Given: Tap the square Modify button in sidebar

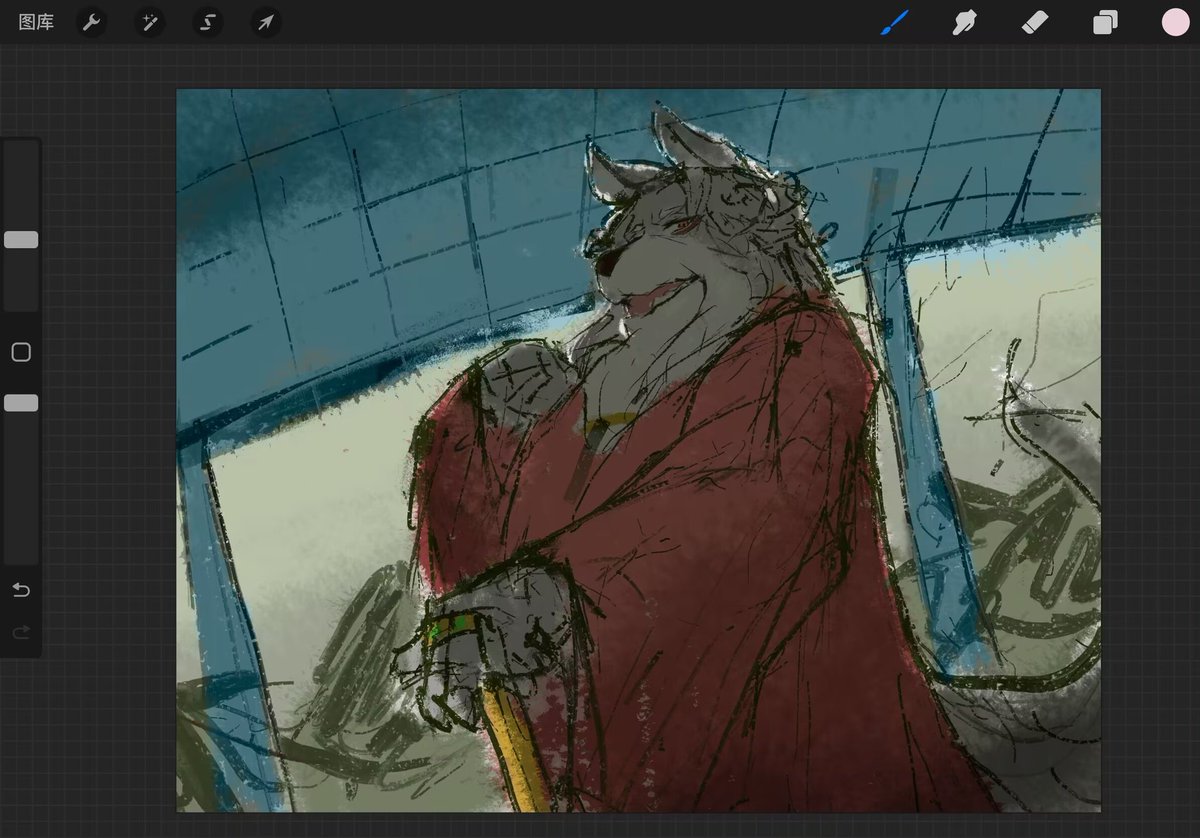Looking at the screenshot, I should click(21, 352).
